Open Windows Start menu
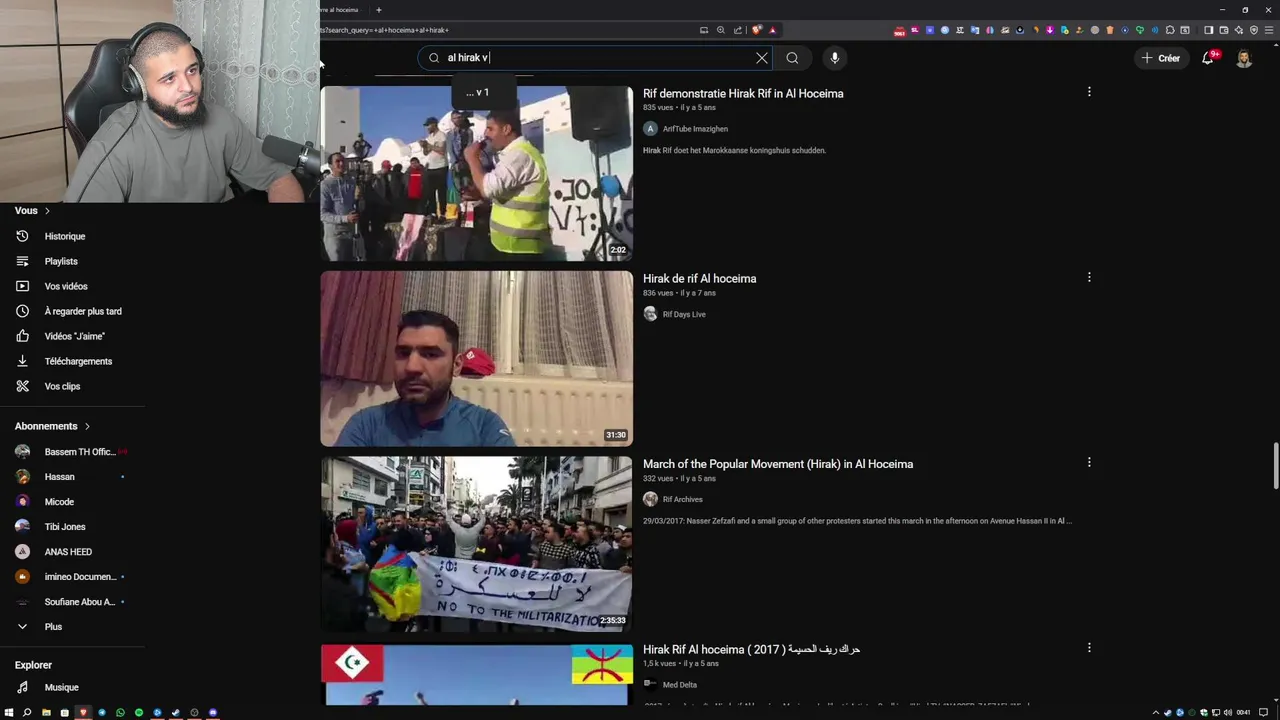The height and width of the screenshot is (720, 1280). click(9, 712)
